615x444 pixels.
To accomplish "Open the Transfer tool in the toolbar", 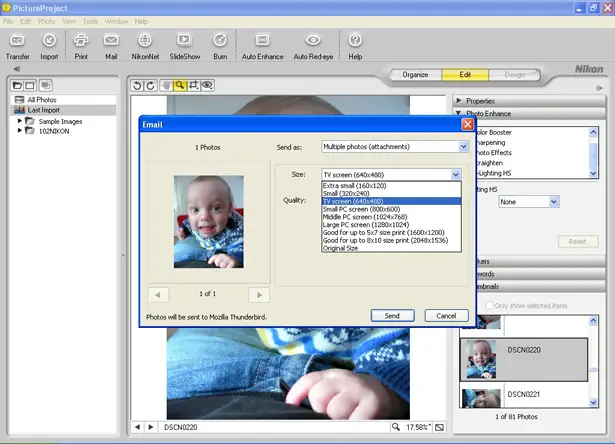I will [x=17, y=46].
